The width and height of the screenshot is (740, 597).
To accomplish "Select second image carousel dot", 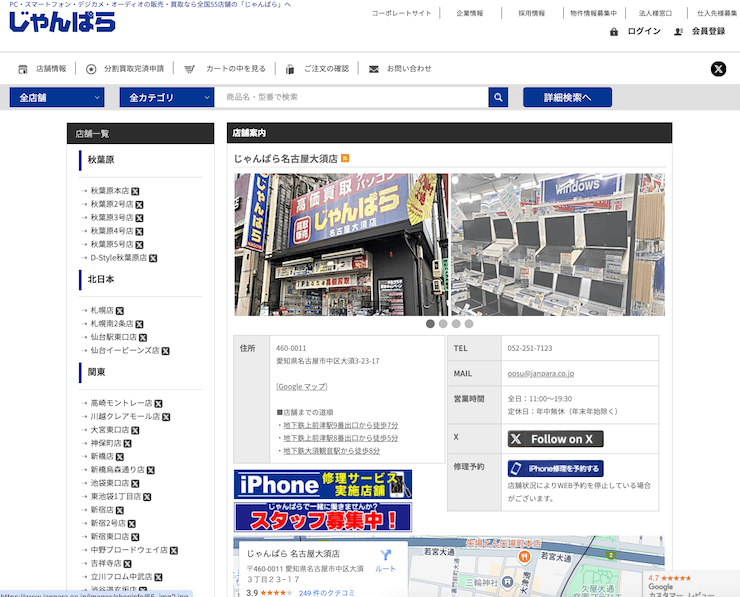I will (443, 324).
